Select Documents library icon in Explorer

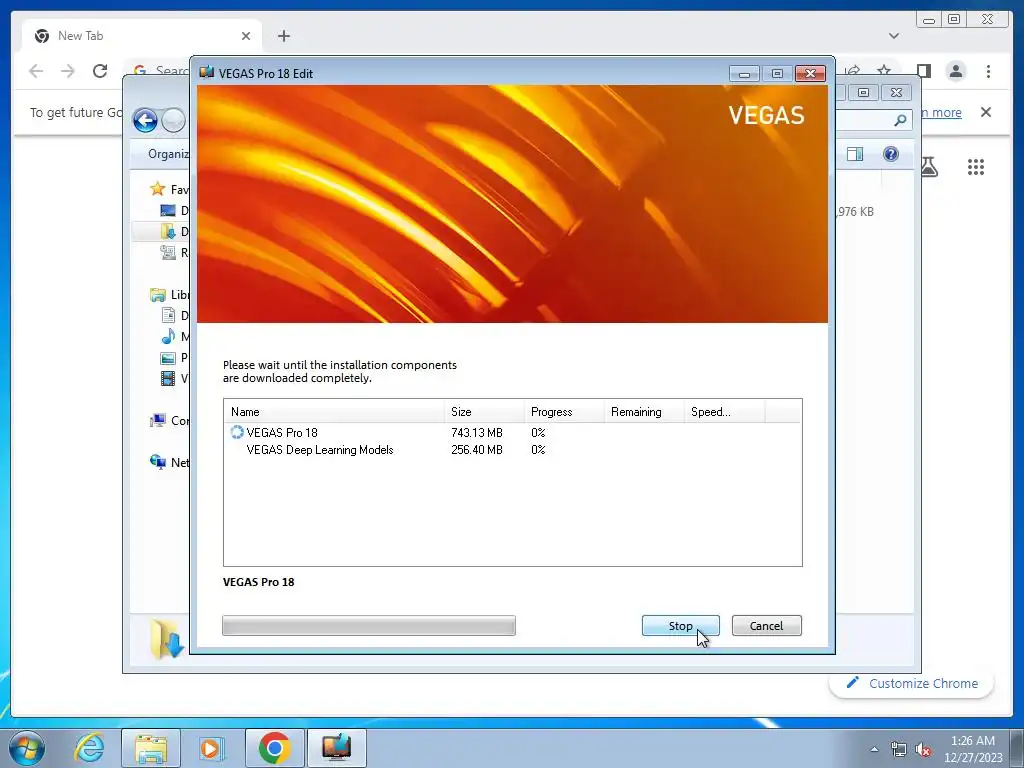click(168, 315)
